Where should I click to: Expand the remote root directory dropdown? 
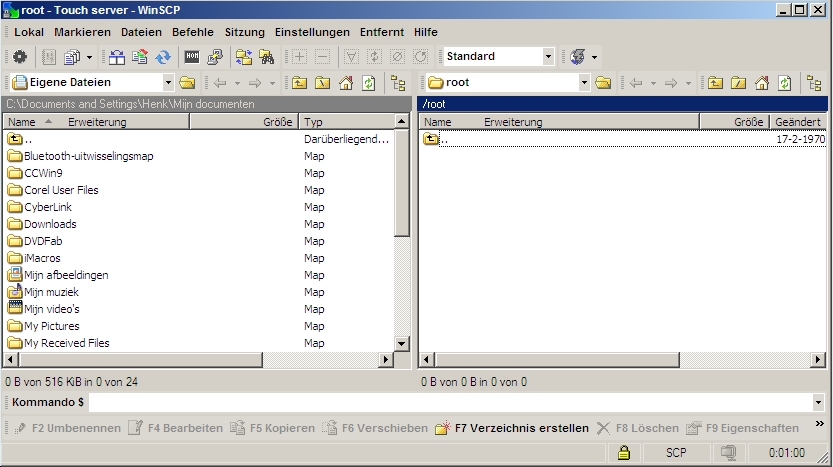pyautogui.click(x=584, y=83)
